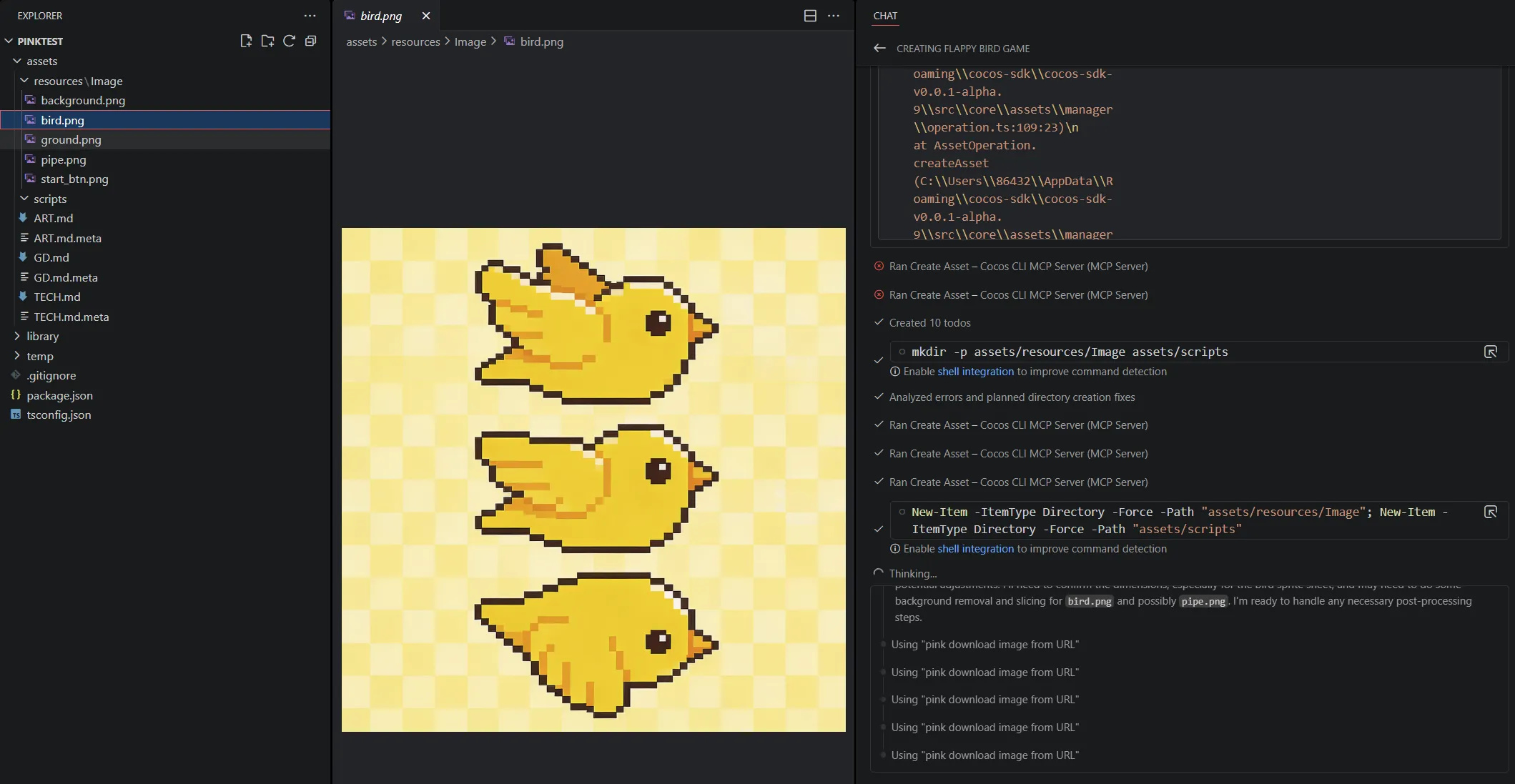Open pipe.png in the file tree
Image resolution: width=1515 pixels, height=784 pixels.
[x=63, y=159]
